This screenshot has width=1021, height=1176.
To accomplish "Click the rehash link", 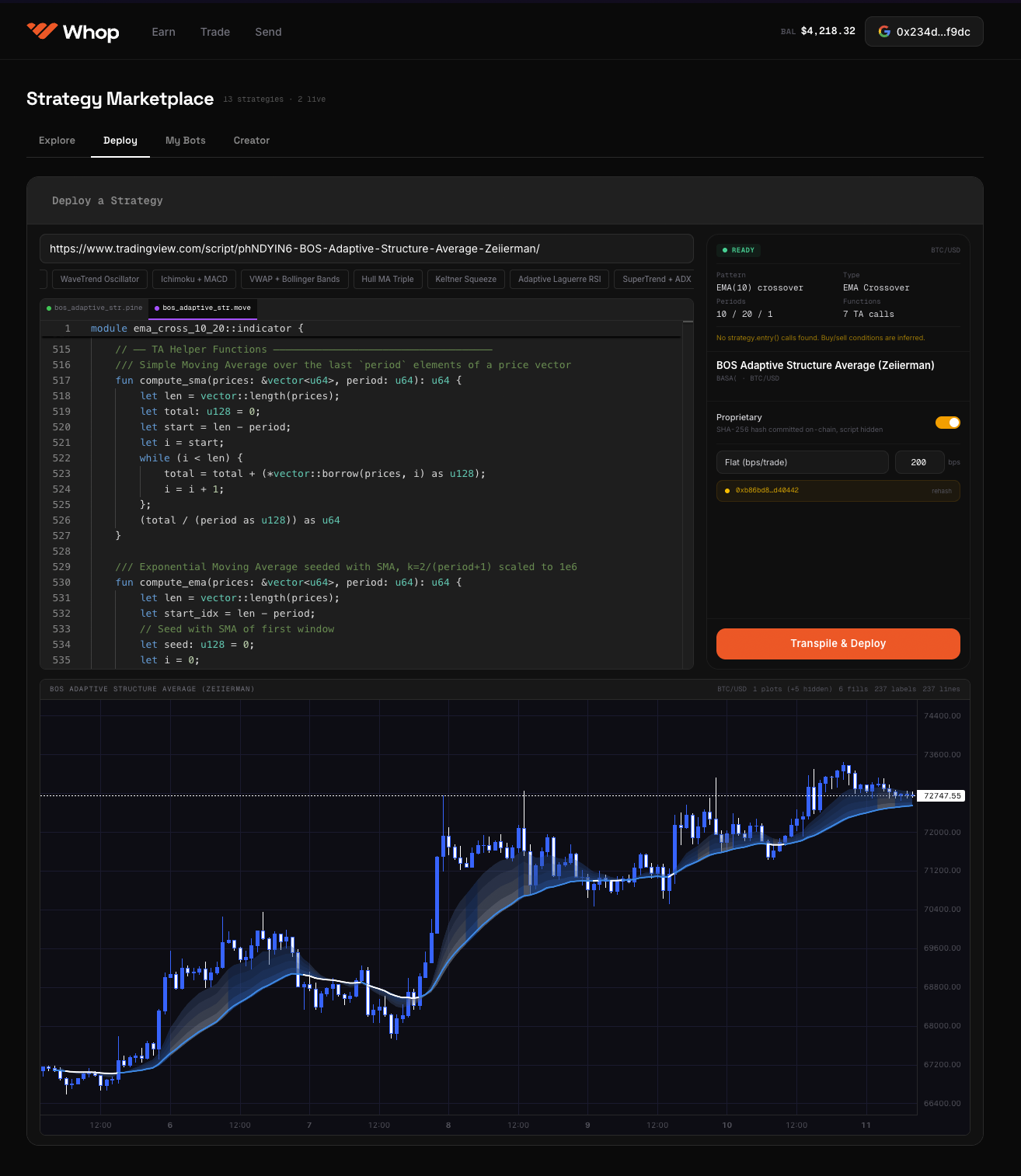I will pyautogui.click(x=942, y=491).
